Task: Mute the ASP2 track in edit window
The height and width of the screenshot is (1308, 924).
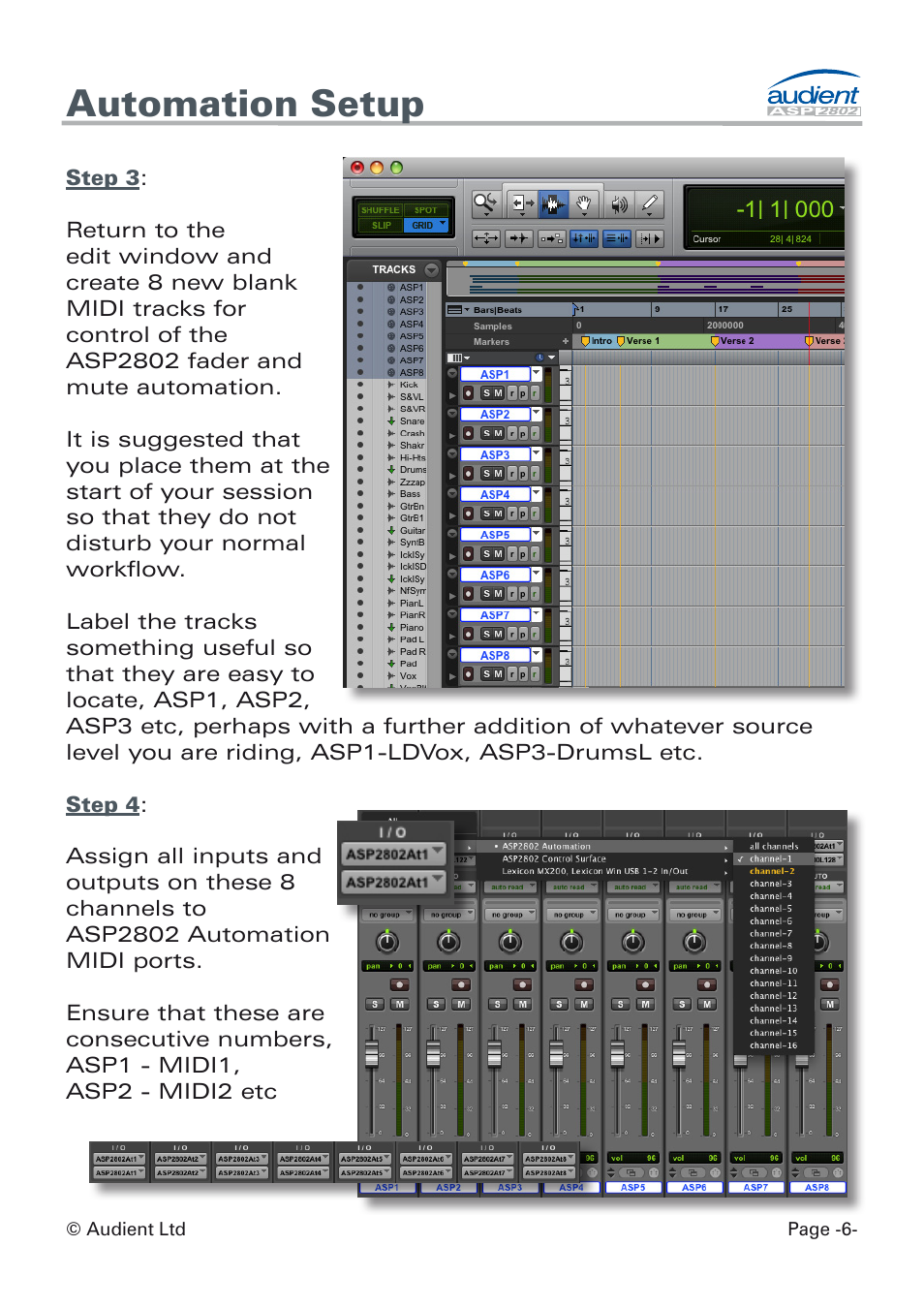Action: click(x=499, y=433)
